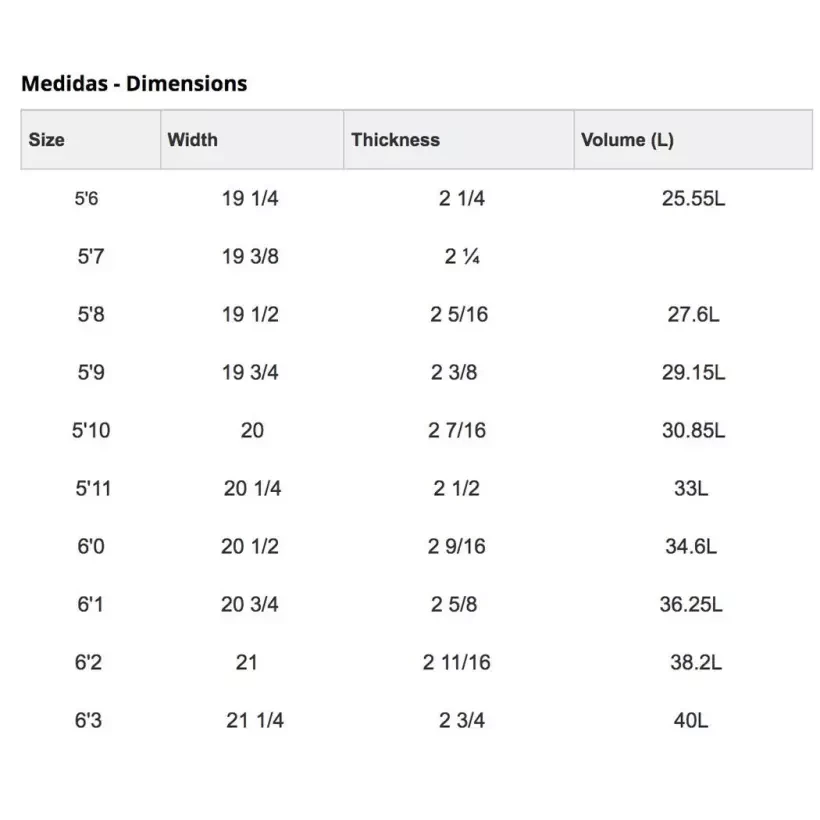Select the 5'8 size row label
The height and width of the screenshot is (820, 820).
tap(90, 314)
